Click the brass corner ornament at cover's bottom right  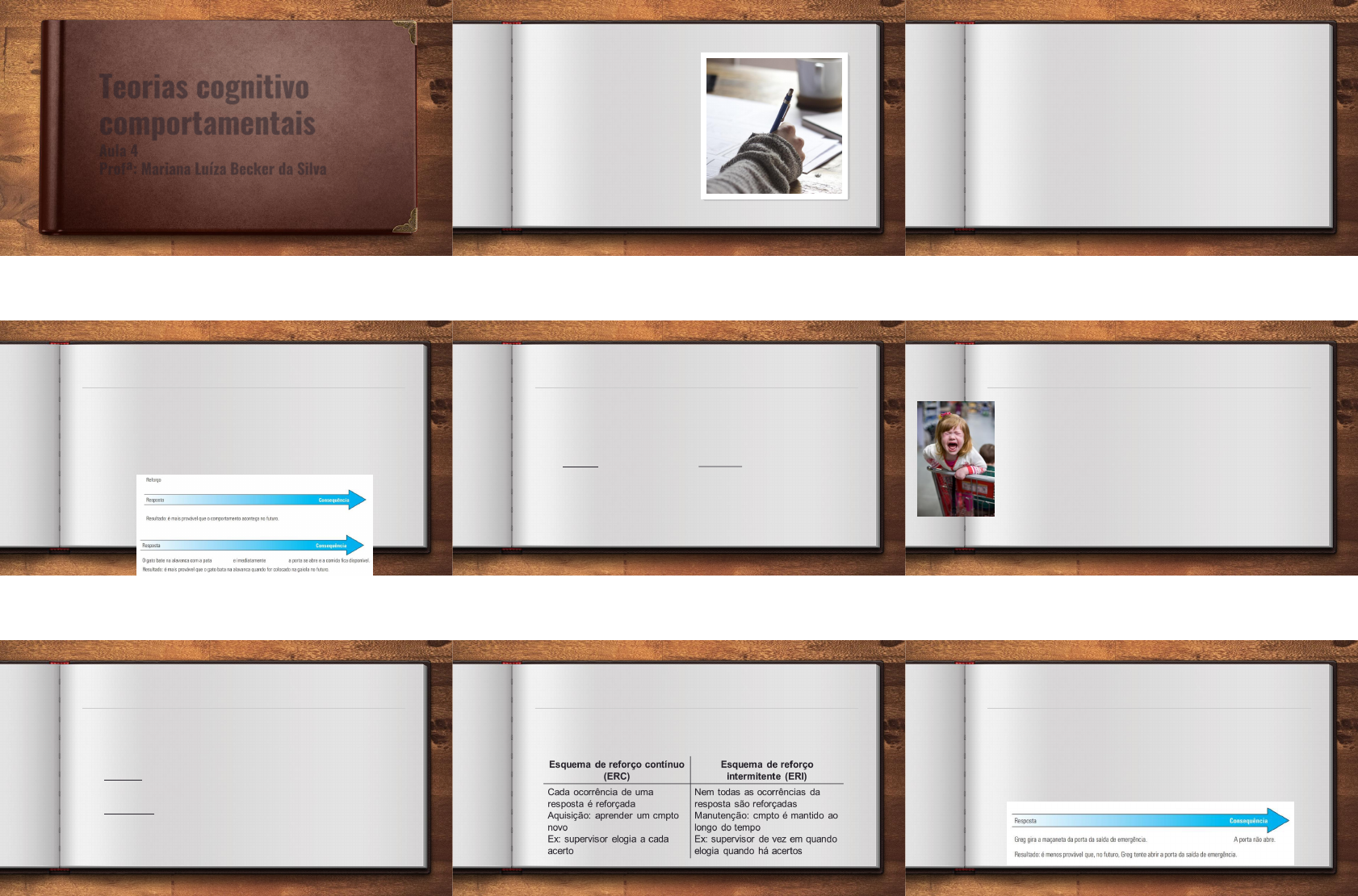pos(405,220)
